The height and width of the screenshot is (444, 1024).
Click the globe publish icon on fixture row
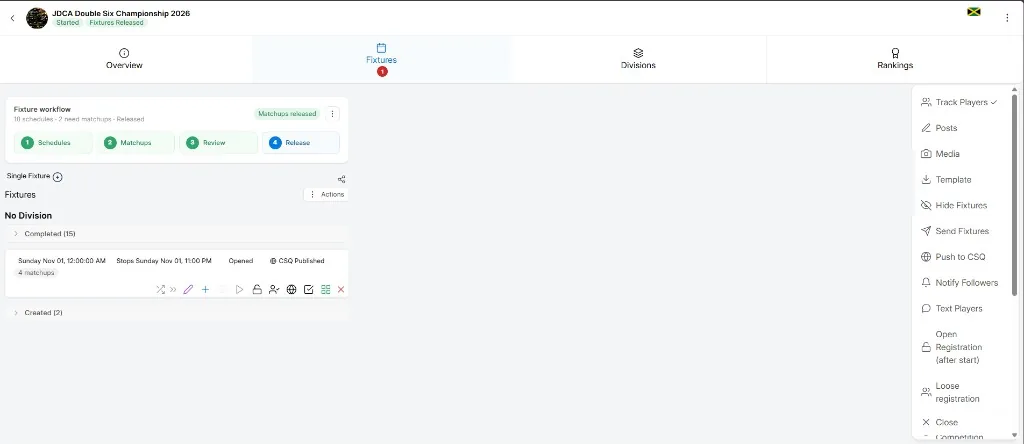click(x=291, y=289)
